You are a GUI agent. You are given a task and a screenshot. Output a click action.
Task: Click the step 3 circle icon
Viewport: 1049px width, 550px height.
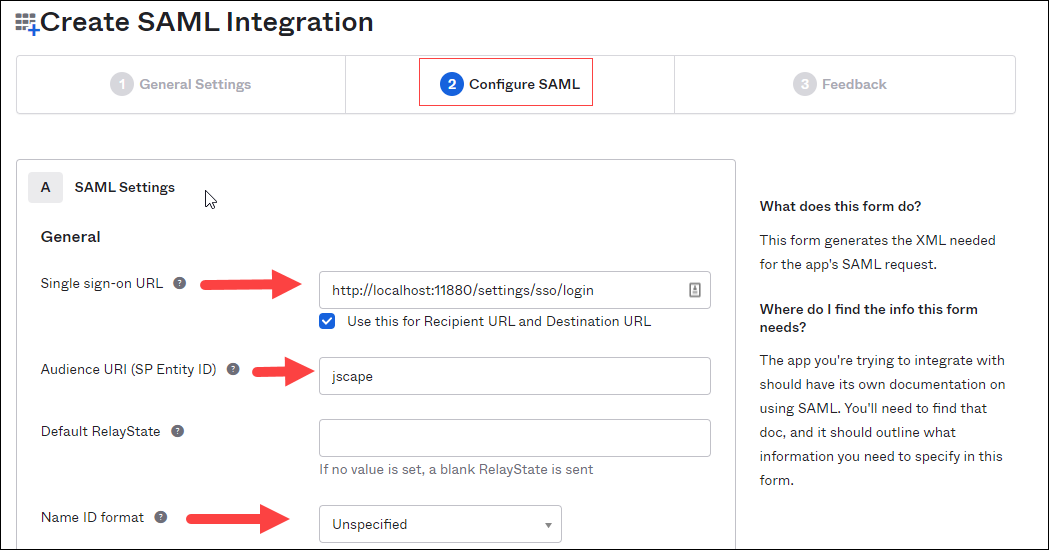click(805, 84)
